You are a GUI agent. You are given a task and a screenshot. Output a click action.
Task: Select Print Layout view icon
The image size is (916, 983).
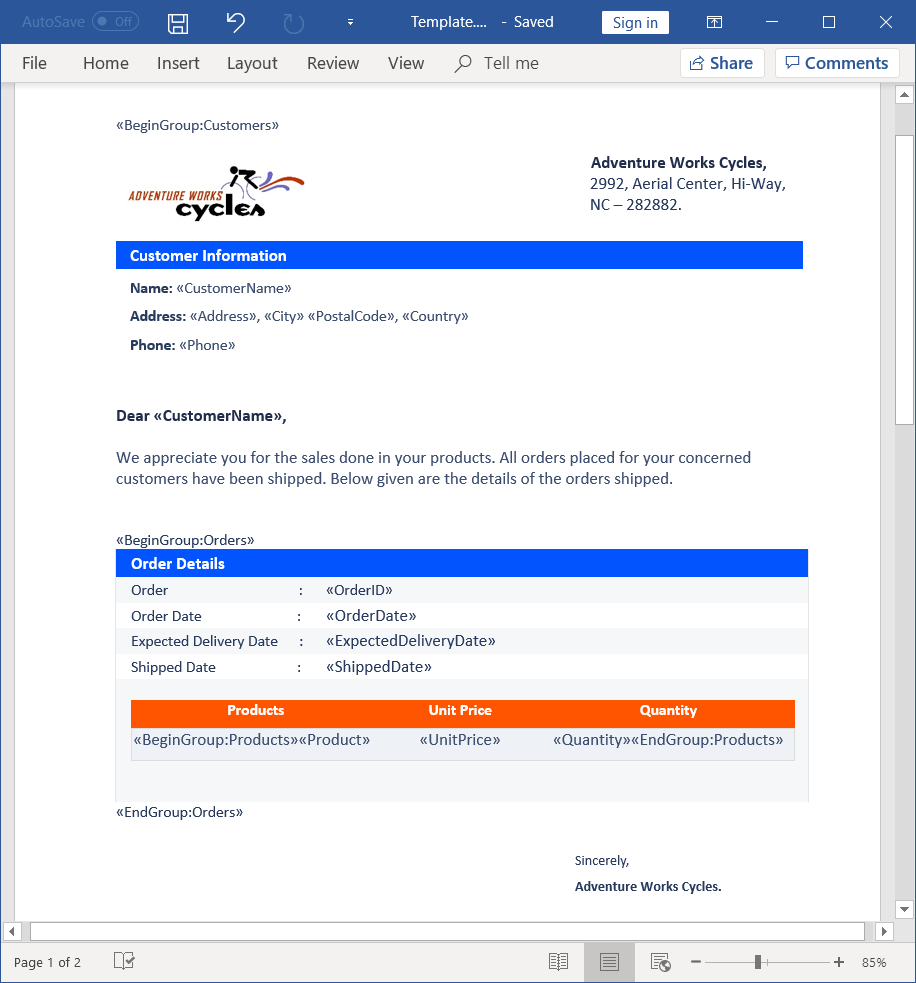(609, 962)
